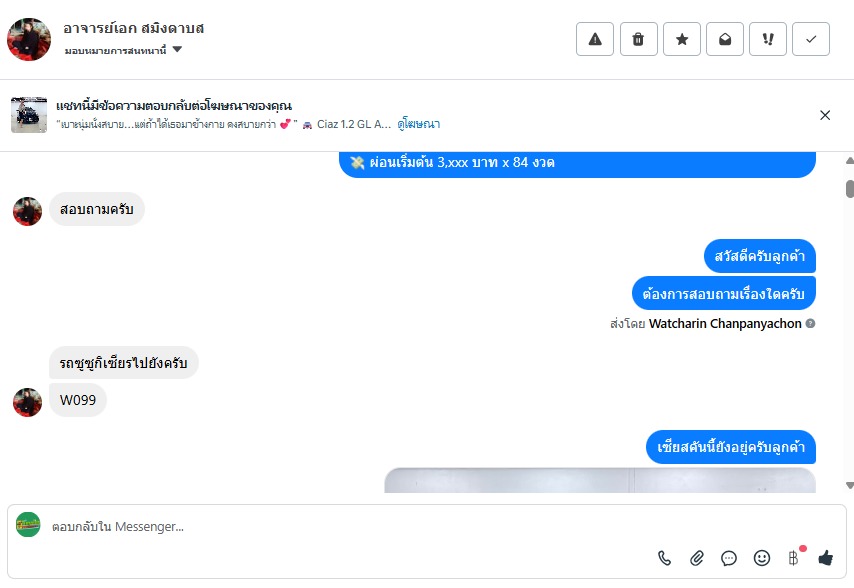Click the Ciaz ad thumbnail image
Screen dimensions: 854x588
pyautogui.click(x=29, y=115)
